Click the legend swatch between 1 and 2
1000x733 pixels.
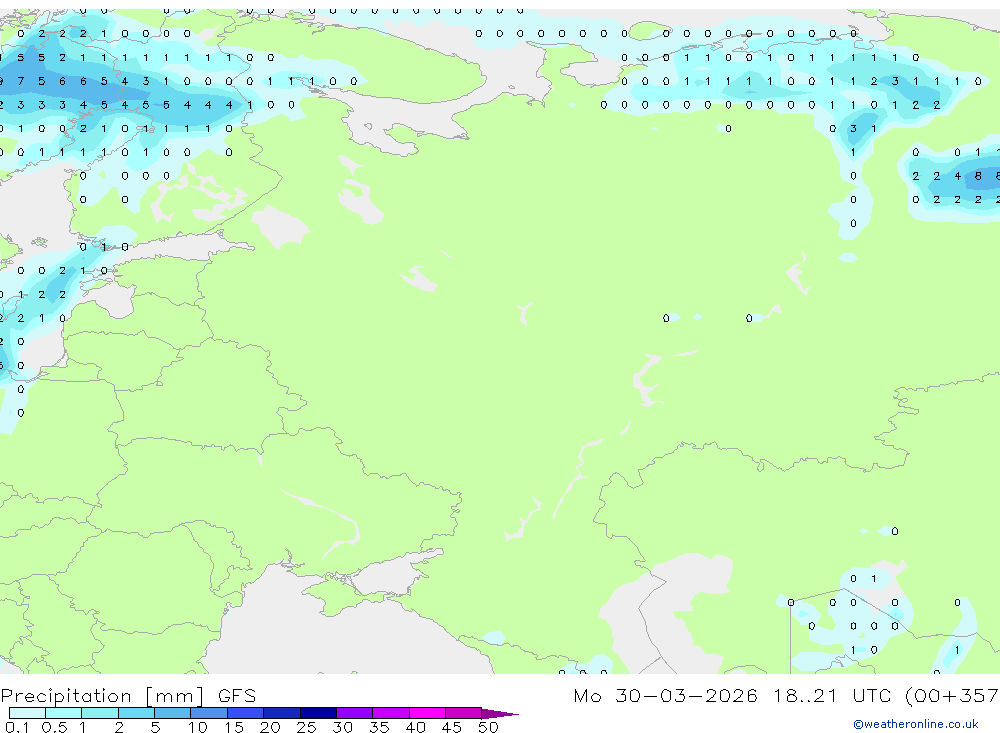(100, 713)
